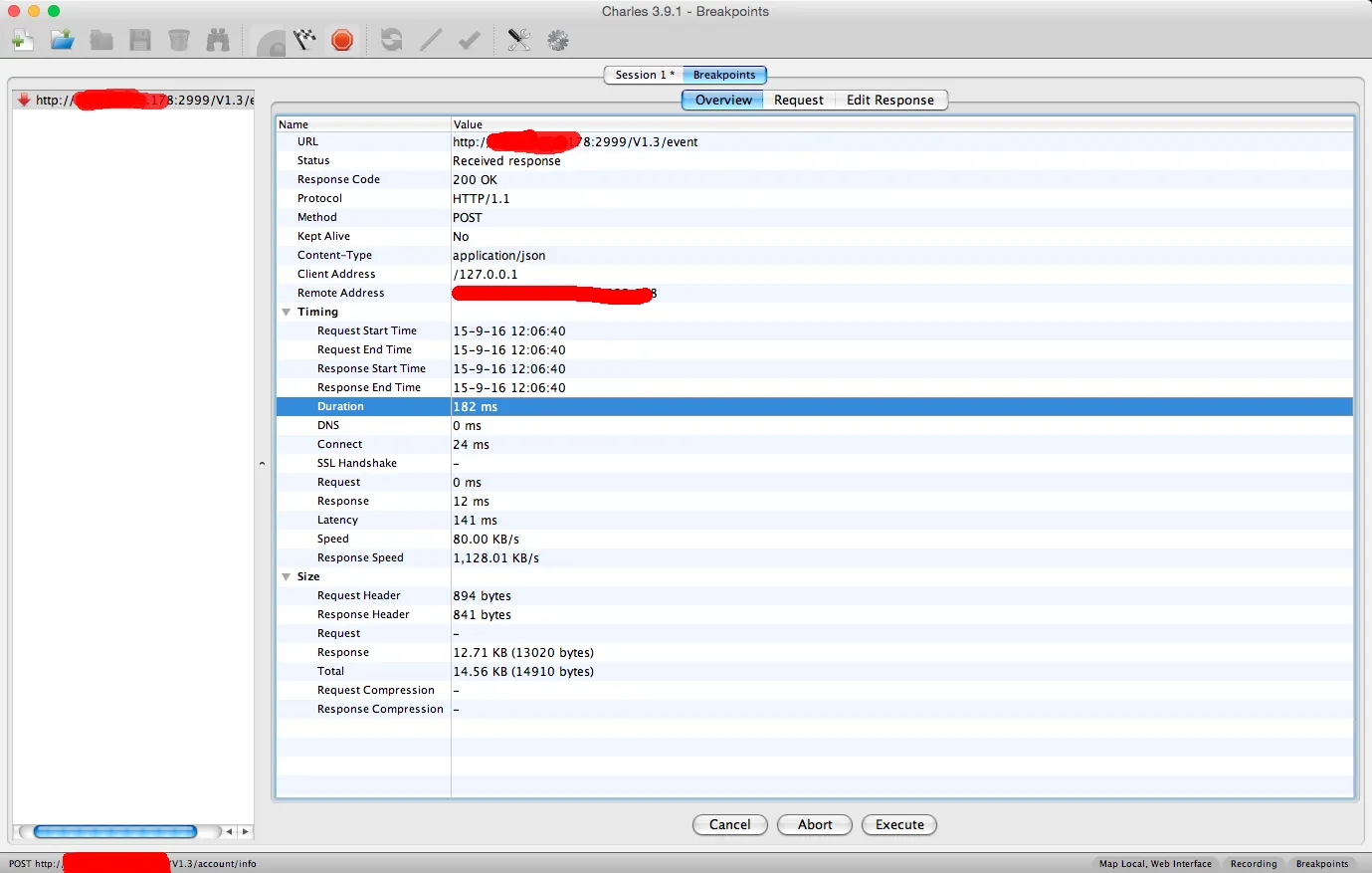Viewport: 1372px width, 873px height.
Task: Click the binoculars Find icon
Action: pos(218,40)
